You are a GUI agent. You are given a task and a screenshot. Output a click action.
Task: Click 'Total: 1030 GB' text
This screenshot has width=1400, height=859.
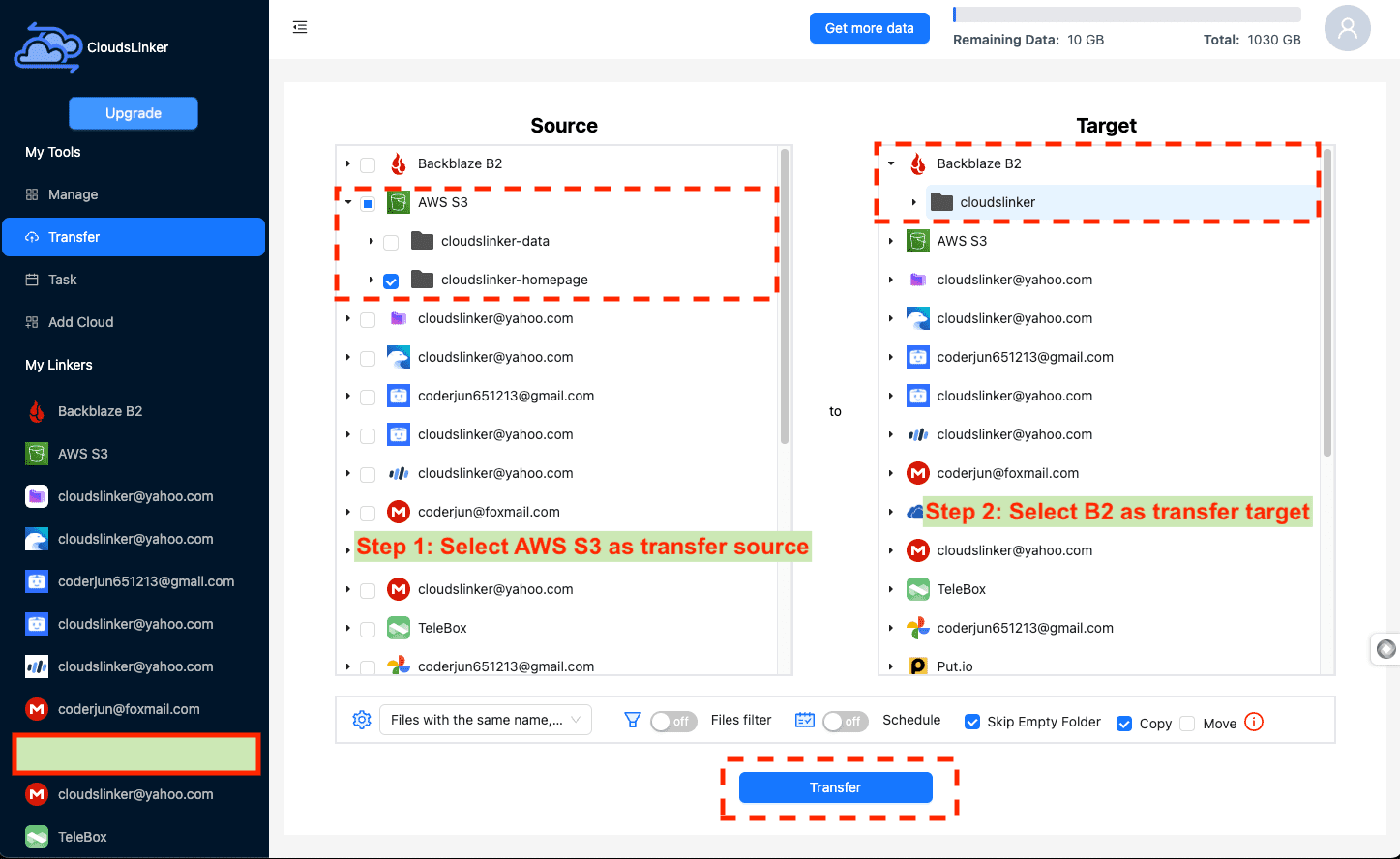(1252, 40)
